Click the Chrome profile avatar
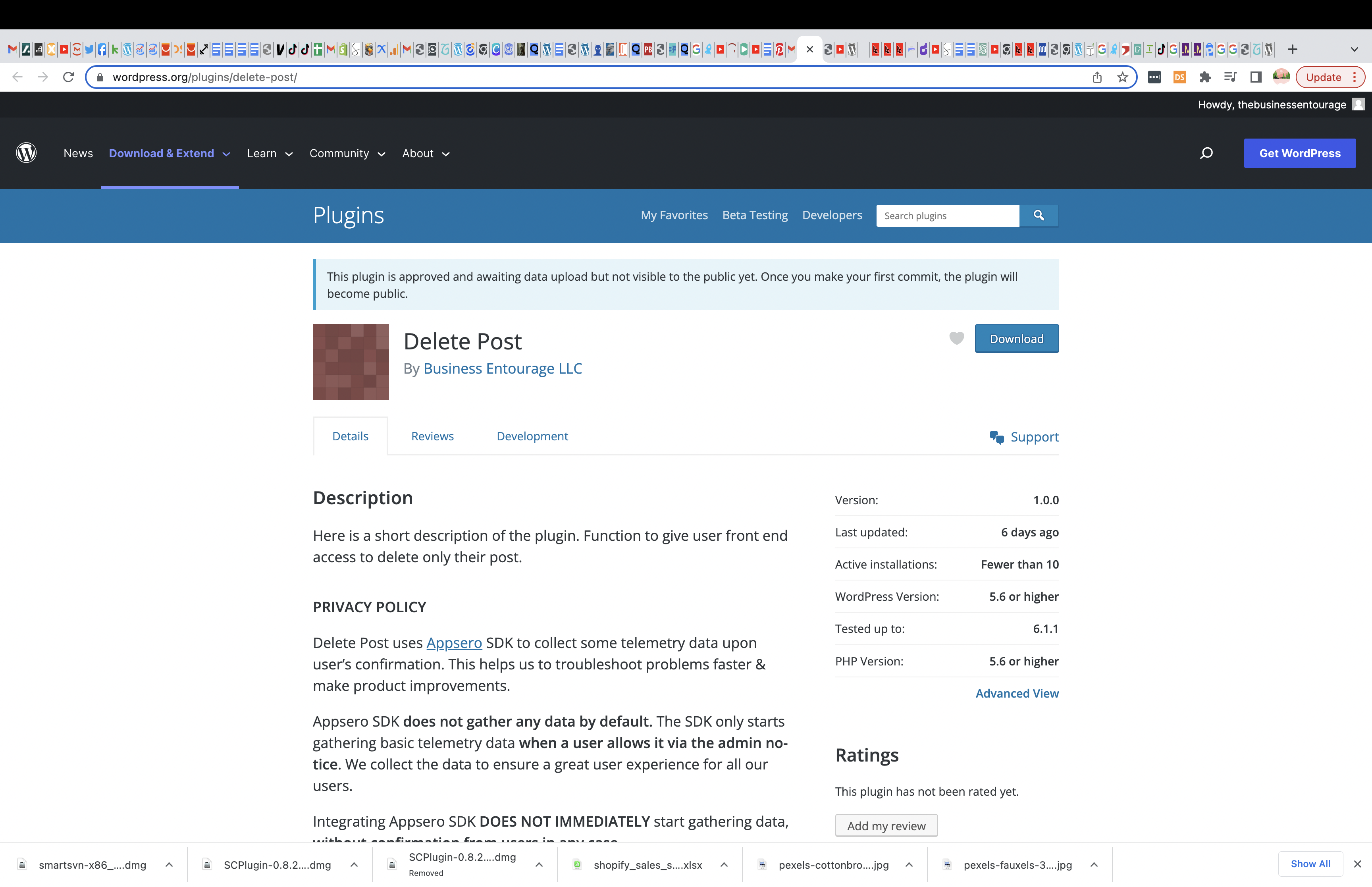Screen dimensions: 1372x887 click(x=1281, y=77)
